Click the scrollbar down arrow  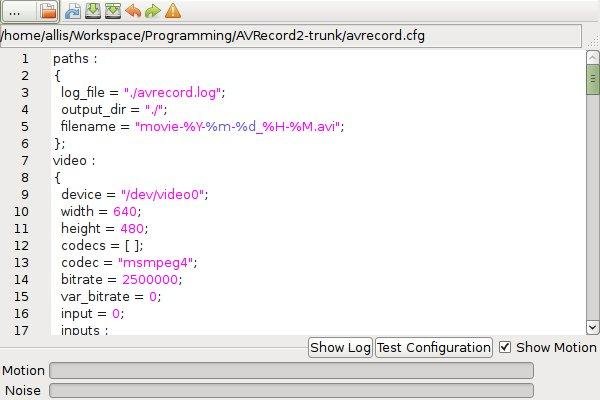pos(592,328)
